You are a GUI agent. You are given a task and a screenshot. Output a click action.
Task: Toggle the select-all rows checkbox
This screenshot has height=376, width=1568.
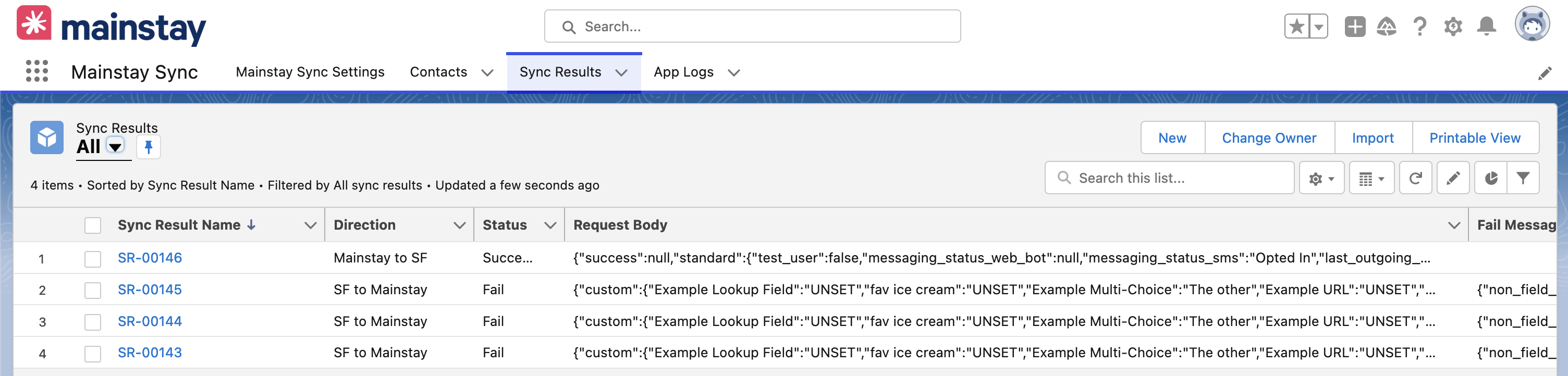(92, 225)
